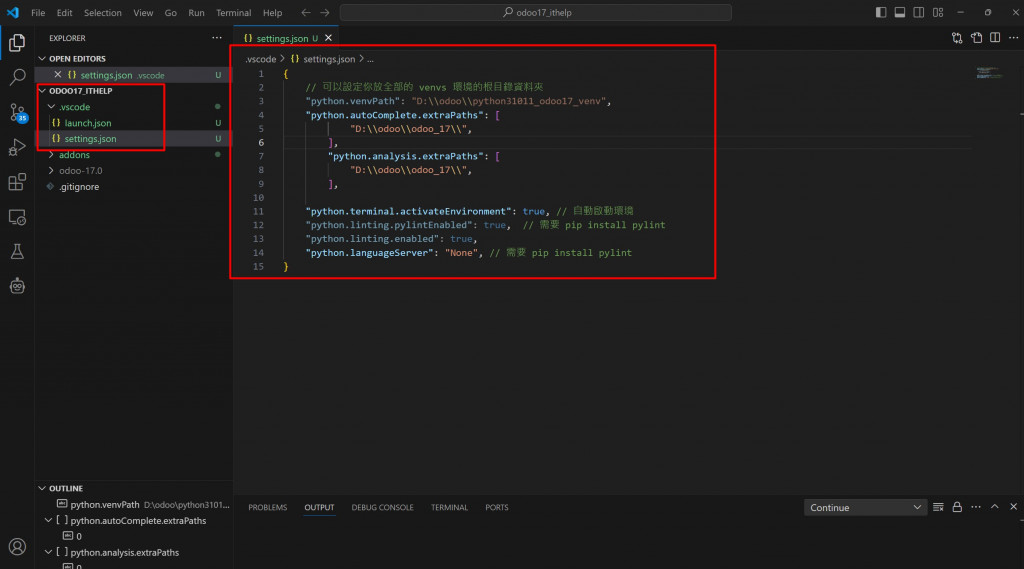Open the View menu
This screenshot has height=569, width=1024.
point(143,12)
